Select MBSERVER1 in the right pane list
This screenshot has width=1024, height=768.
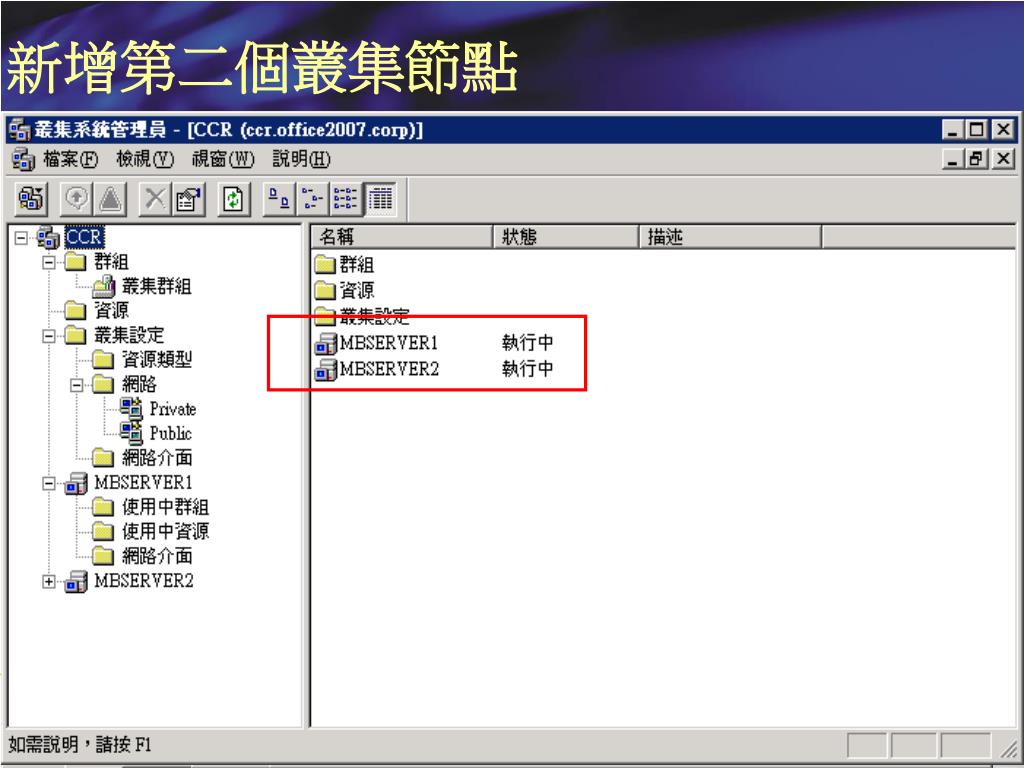(x=377, y=343)
